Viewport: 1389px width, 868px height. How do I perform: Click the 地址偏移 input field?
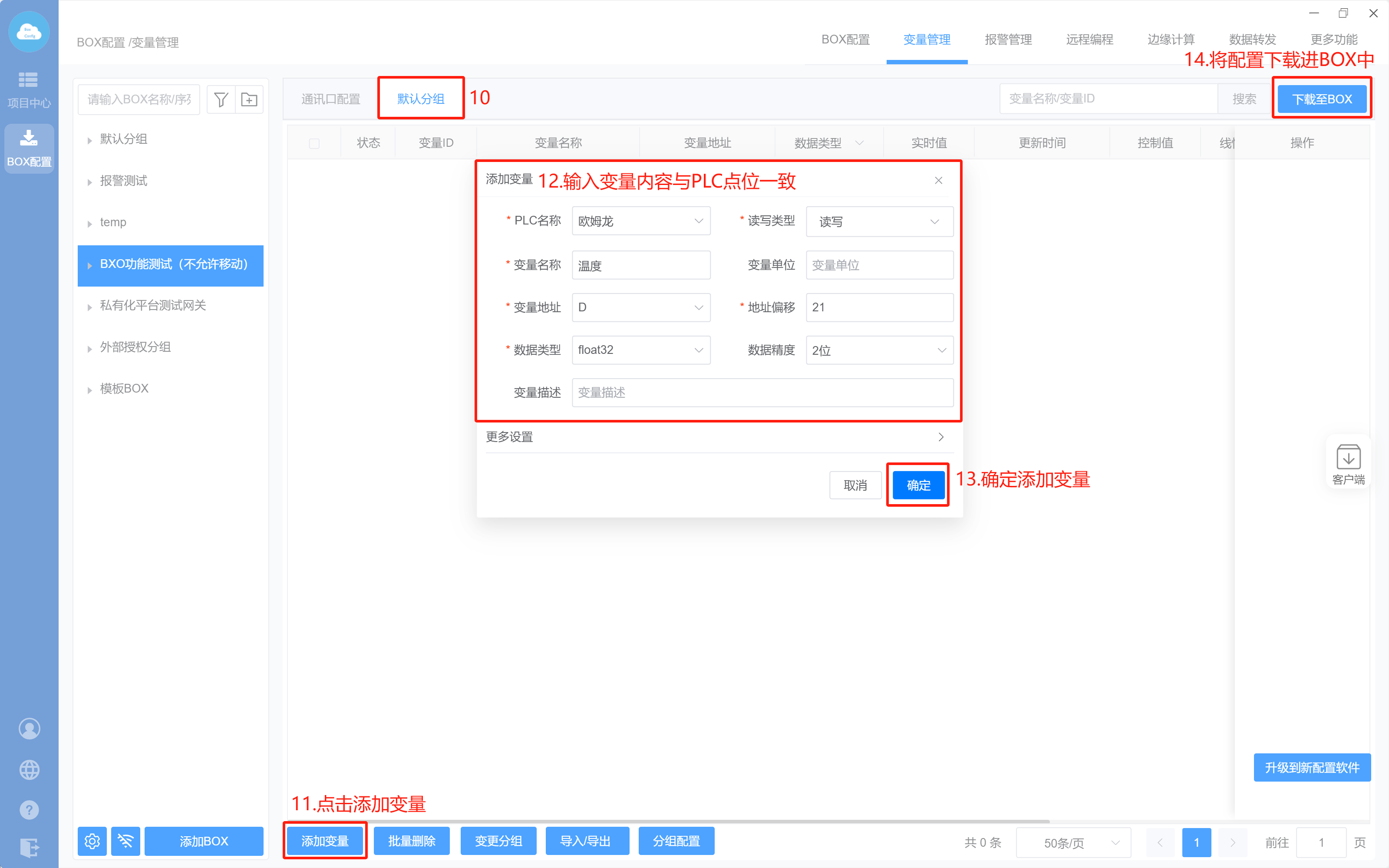point(879,308)
